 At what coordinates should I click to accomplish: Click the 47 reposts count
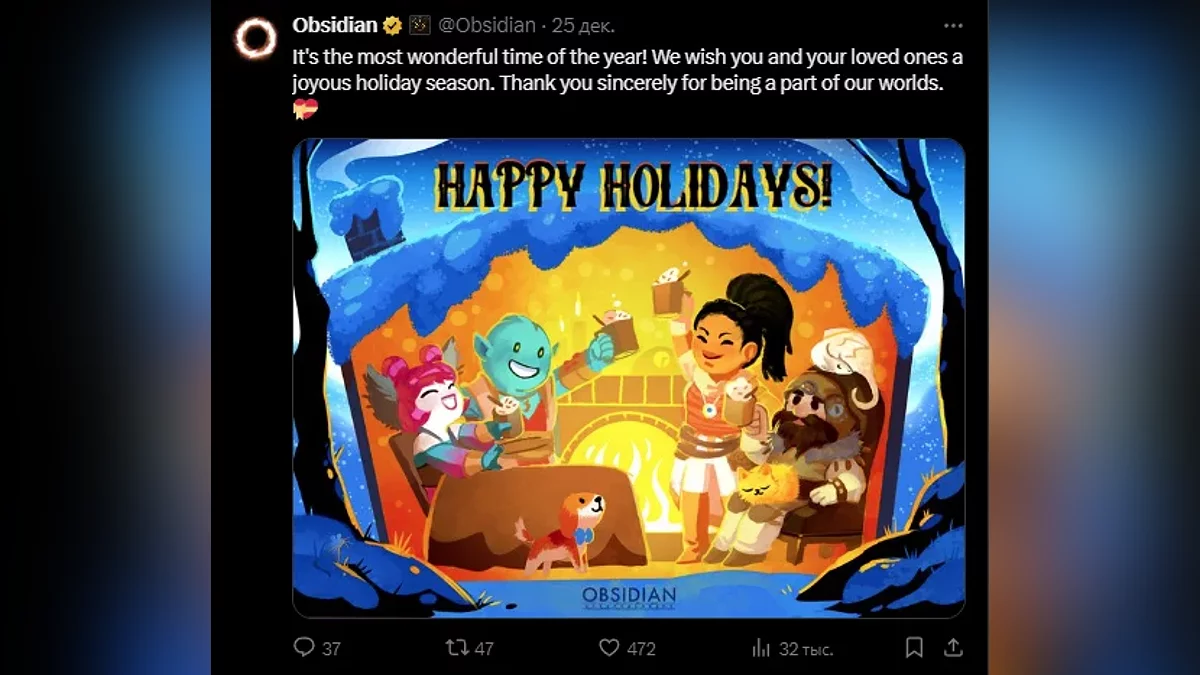click(x=484, y=648)
